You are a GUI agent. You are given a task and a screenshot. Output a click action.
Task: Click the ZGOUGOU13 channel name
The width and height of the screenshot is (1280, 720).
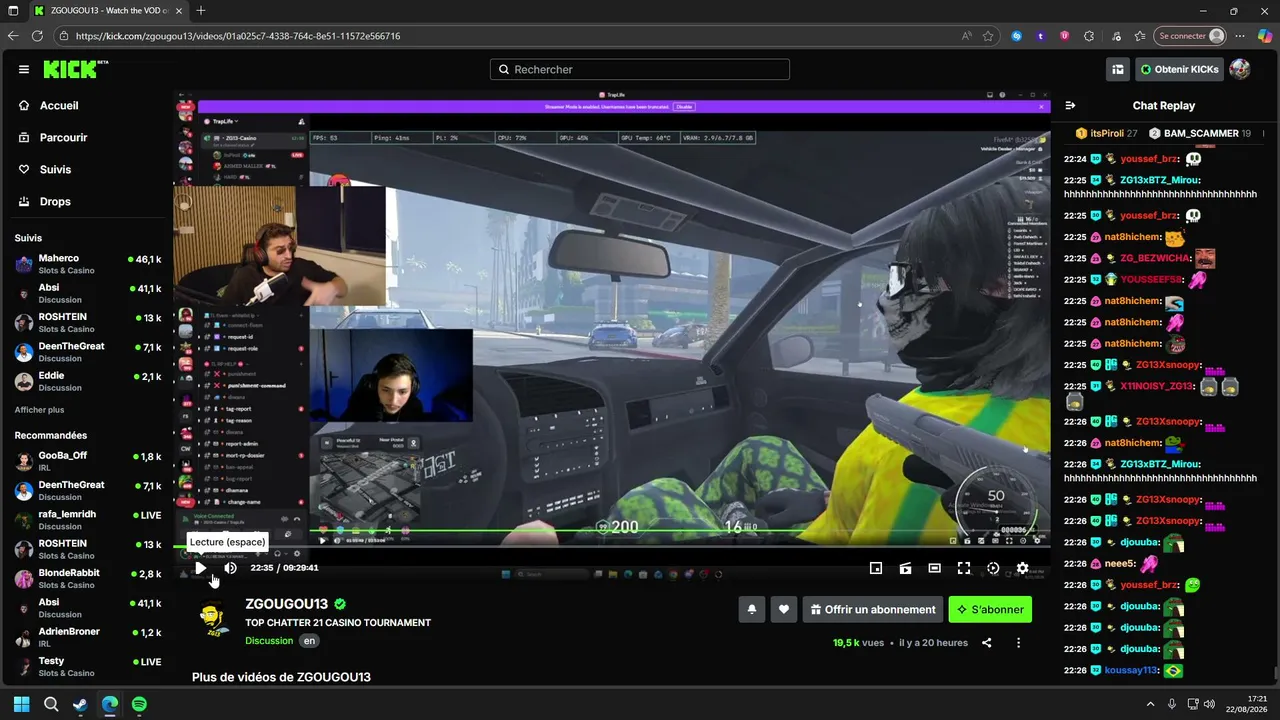pyautogui.click(x=287, y=604)
